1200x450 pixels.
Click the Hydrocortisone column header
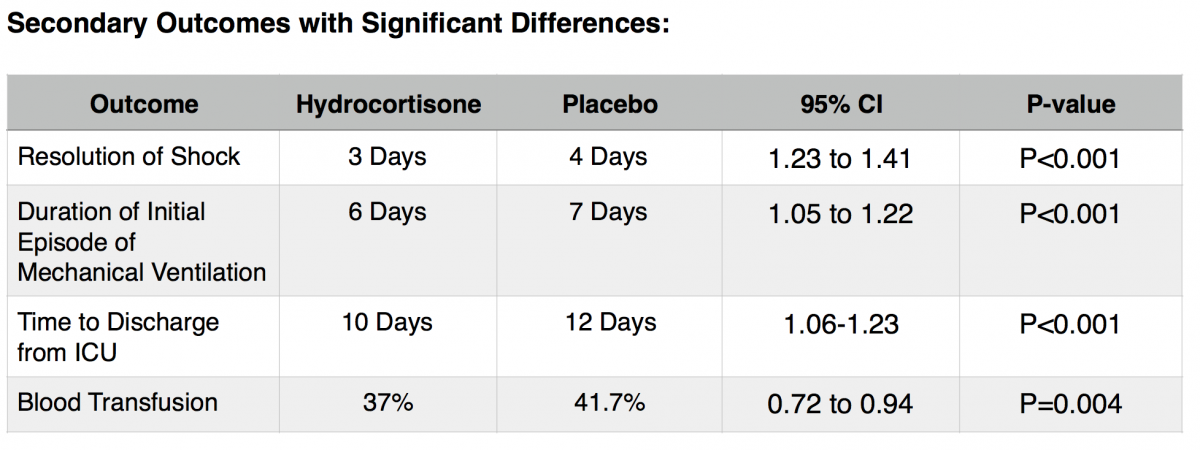[x=388, y=104]
